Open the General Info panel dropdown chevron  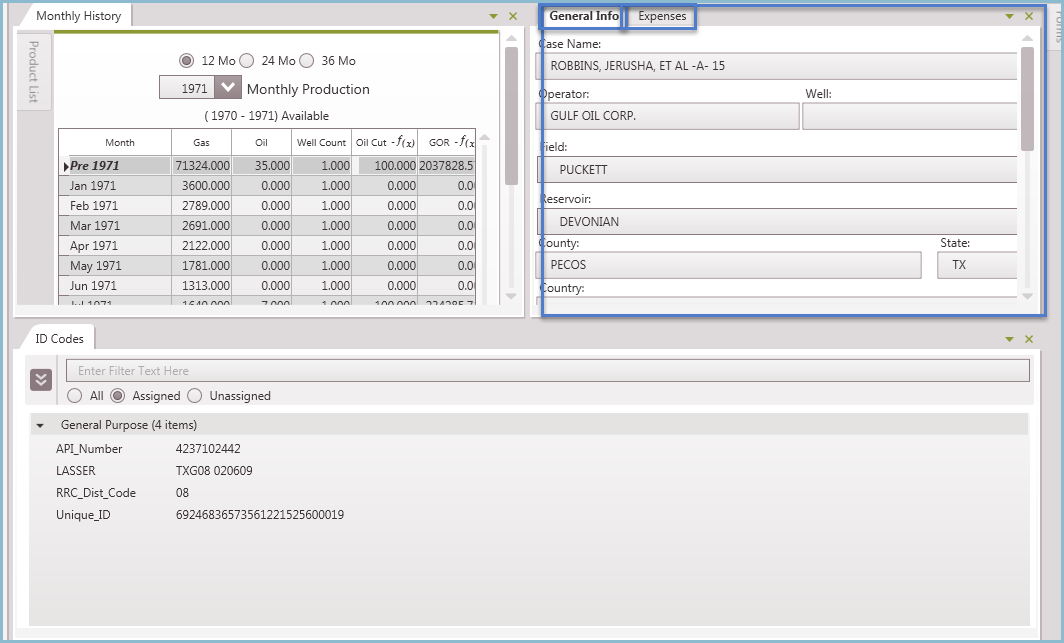tap(1009, 16)
